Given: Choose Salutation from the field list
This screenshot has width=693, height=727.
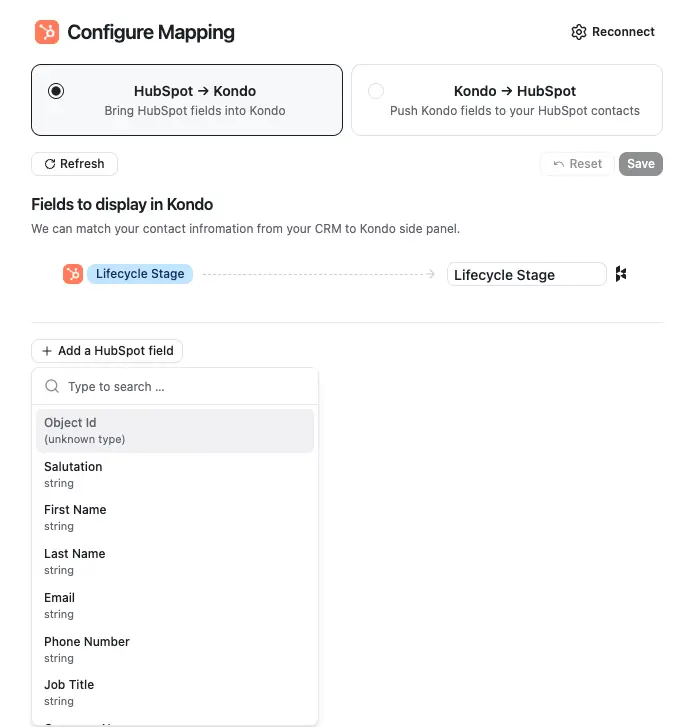Looking at the screenshot, I should [175, 474].
